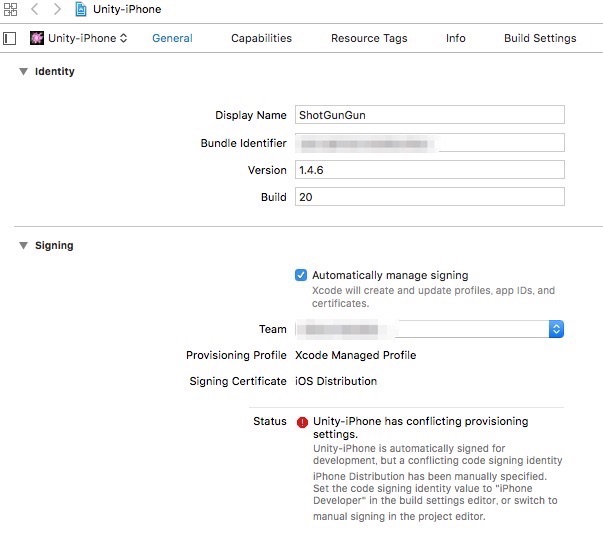Open the Unity-iPhone target selector popup
The image size is (603, 533).
(80, 38)
